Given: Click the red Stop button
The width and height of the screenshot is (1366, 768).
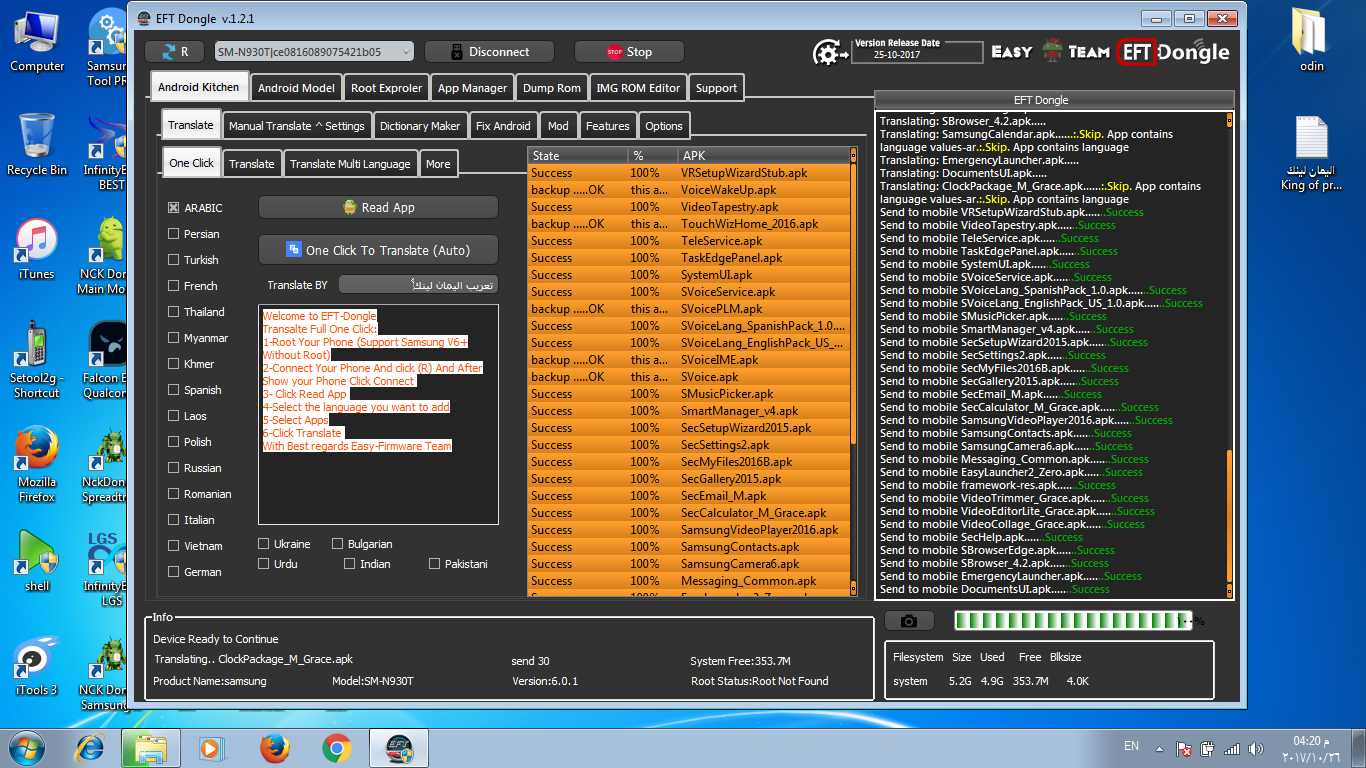Looking at the screenshot, I should (x=629, y=52).
